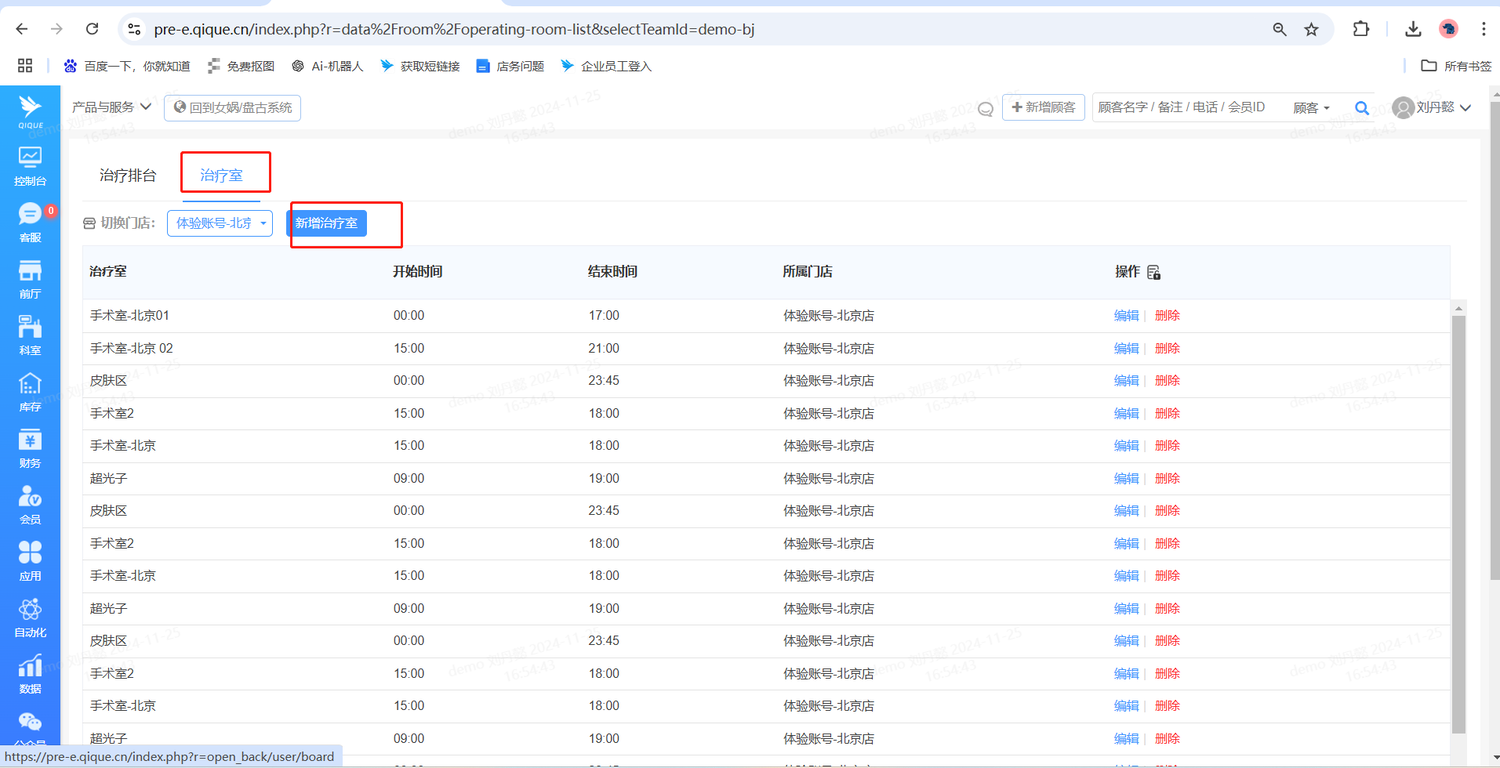Open the 会员 member sidebar icon
The width and height of the screenshot is (1500, 768).
pos(30,504)
